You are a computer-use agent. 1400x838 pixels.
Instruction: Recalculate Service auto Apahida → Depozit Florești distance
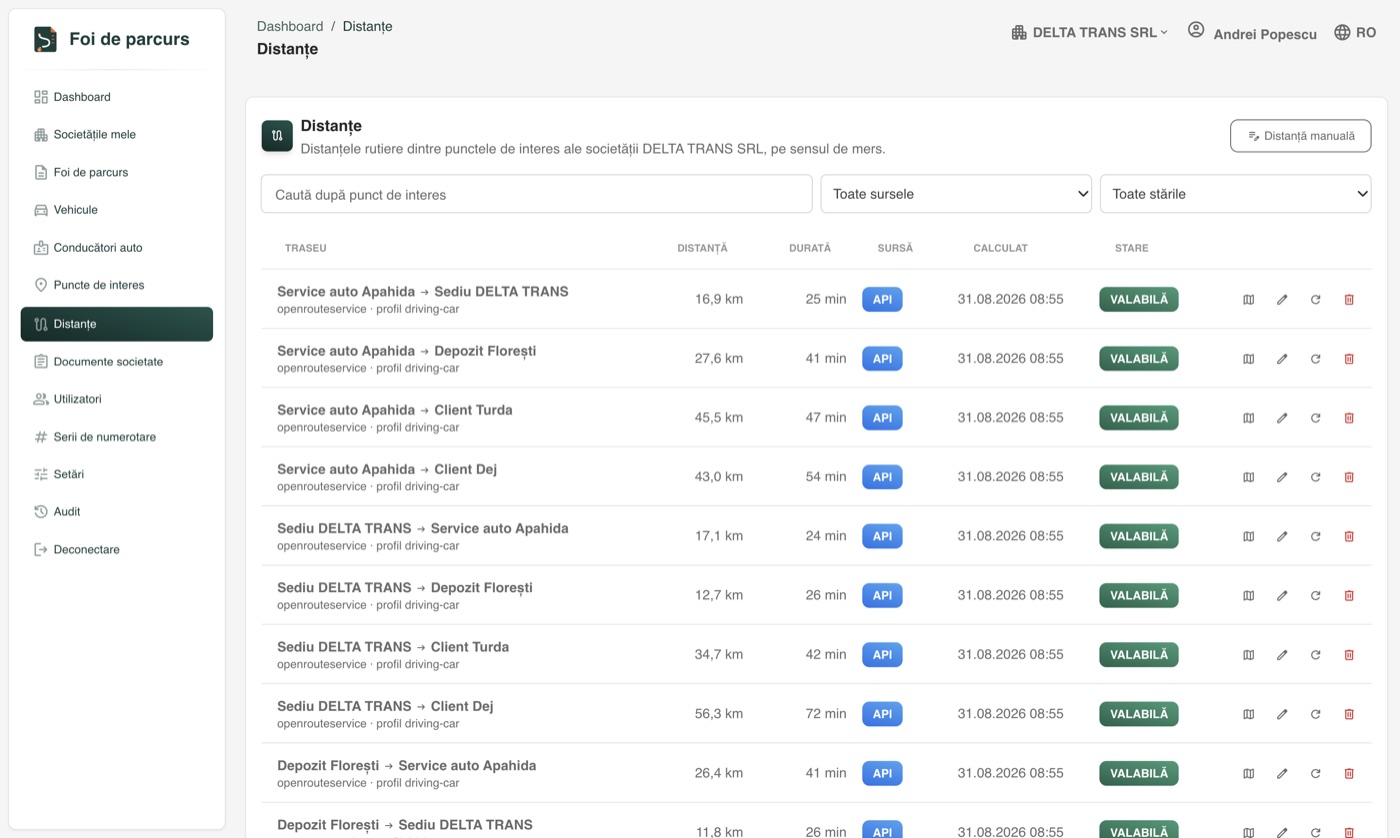(1315, 359)
